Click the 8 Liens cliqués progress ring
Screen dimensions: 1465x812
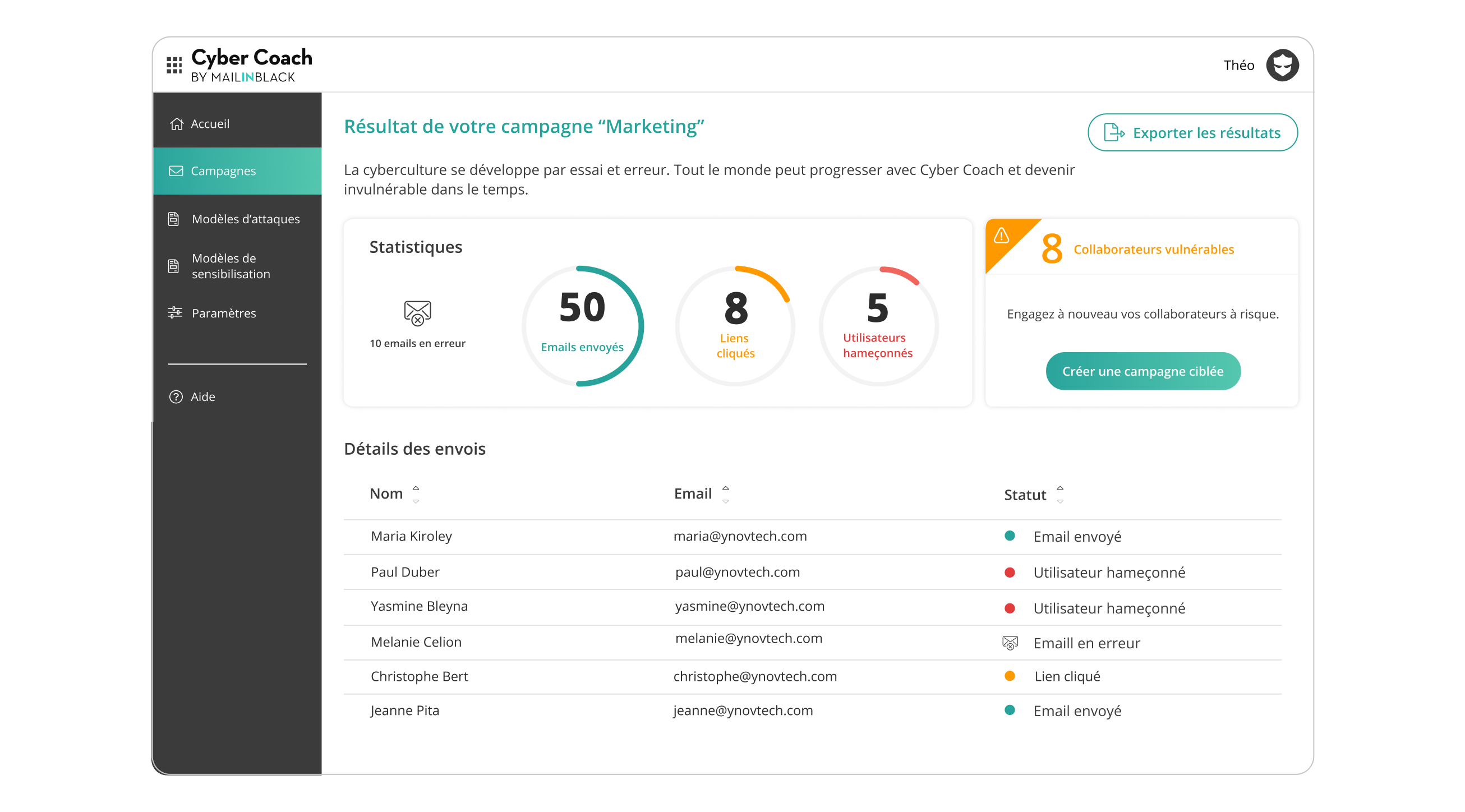[x=735, y=326]
